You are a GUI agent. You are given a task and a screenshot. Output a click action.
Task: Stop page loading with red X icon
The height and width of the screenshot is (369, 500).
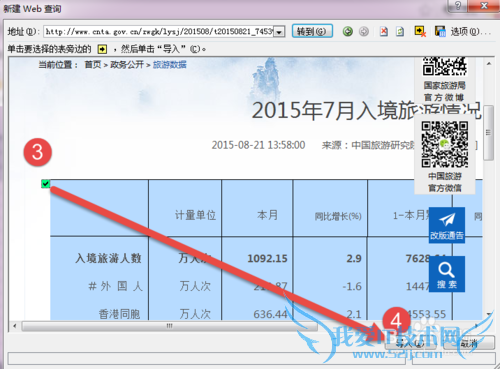(x=384, y=32)
